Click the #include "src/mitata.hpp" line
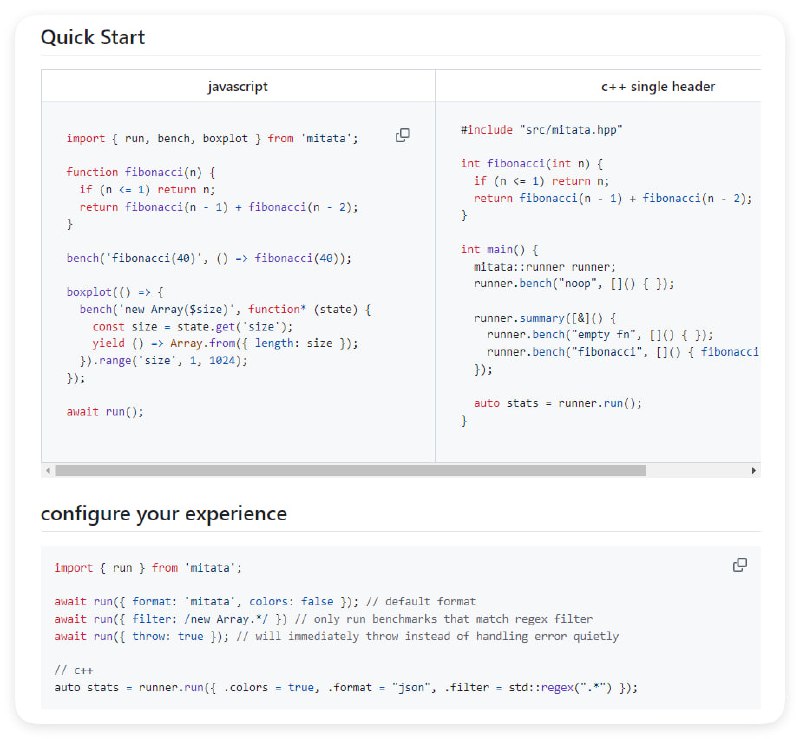 (x=542, y=130)
